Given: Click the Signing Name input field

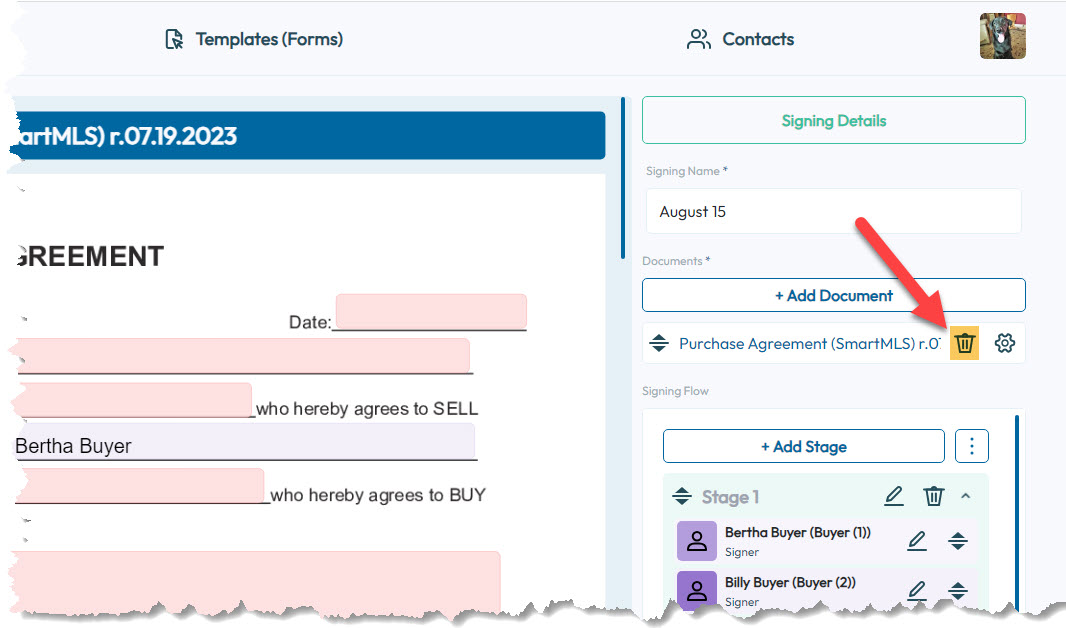Looking at the screenshot, I should tap(833, 212).
